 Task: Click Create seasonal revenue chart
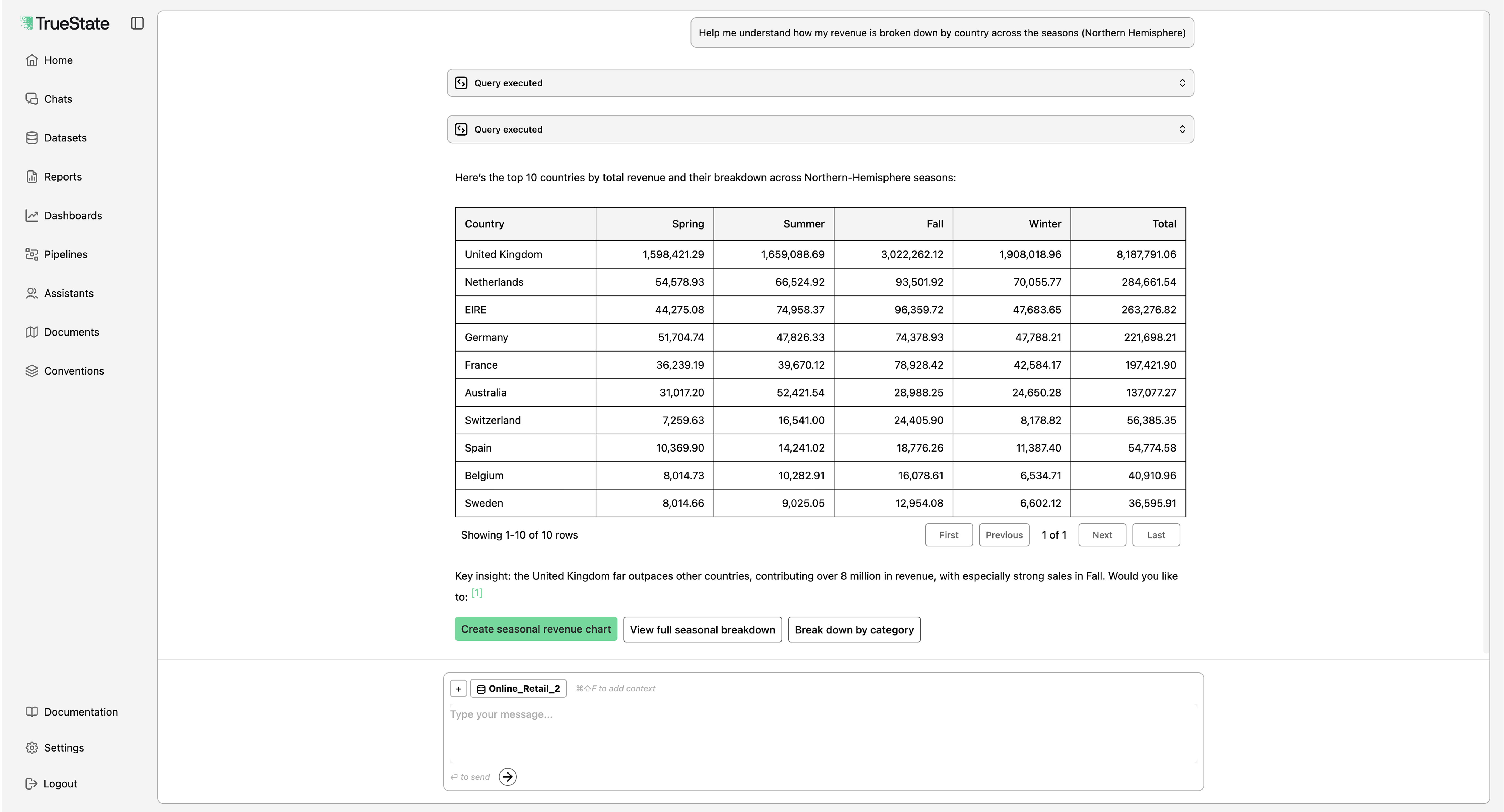(535, 629)
